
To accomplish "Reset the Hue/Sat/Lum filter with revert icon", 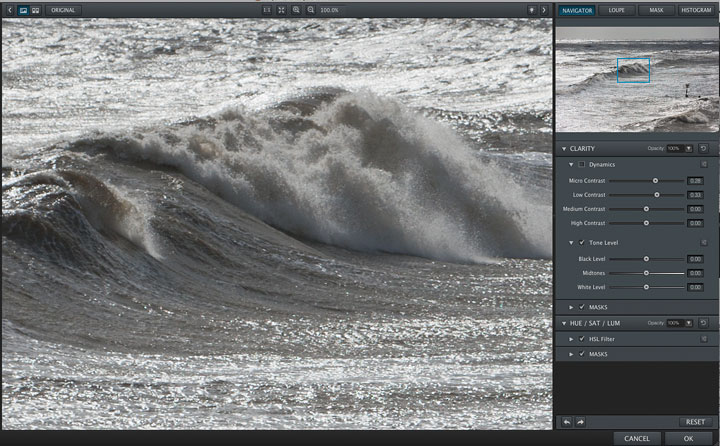I will (703, 323).
